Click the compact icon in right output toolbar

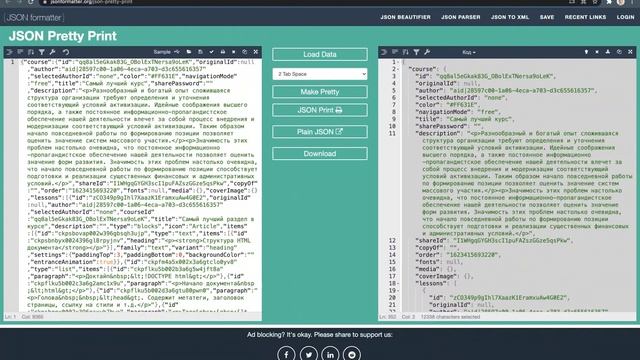click(395, 52)
